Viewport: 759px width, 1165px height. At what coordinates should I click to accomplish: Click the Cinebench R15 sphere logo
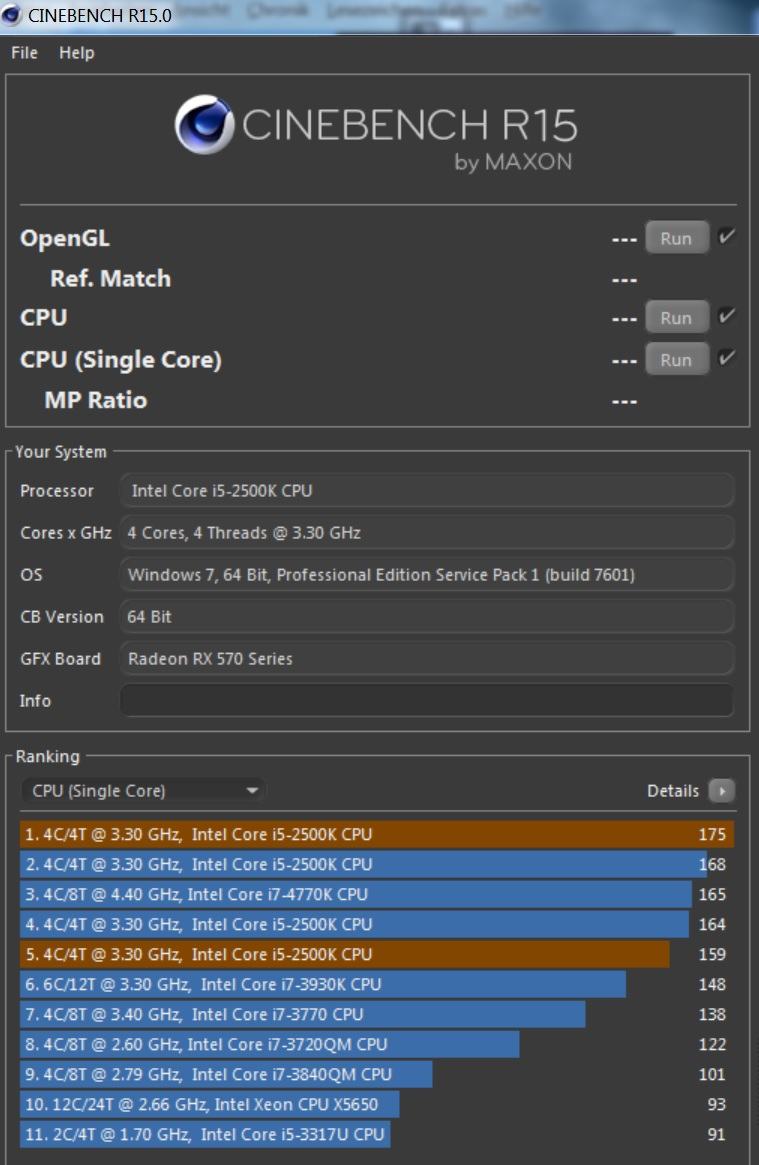coord(204,125)
